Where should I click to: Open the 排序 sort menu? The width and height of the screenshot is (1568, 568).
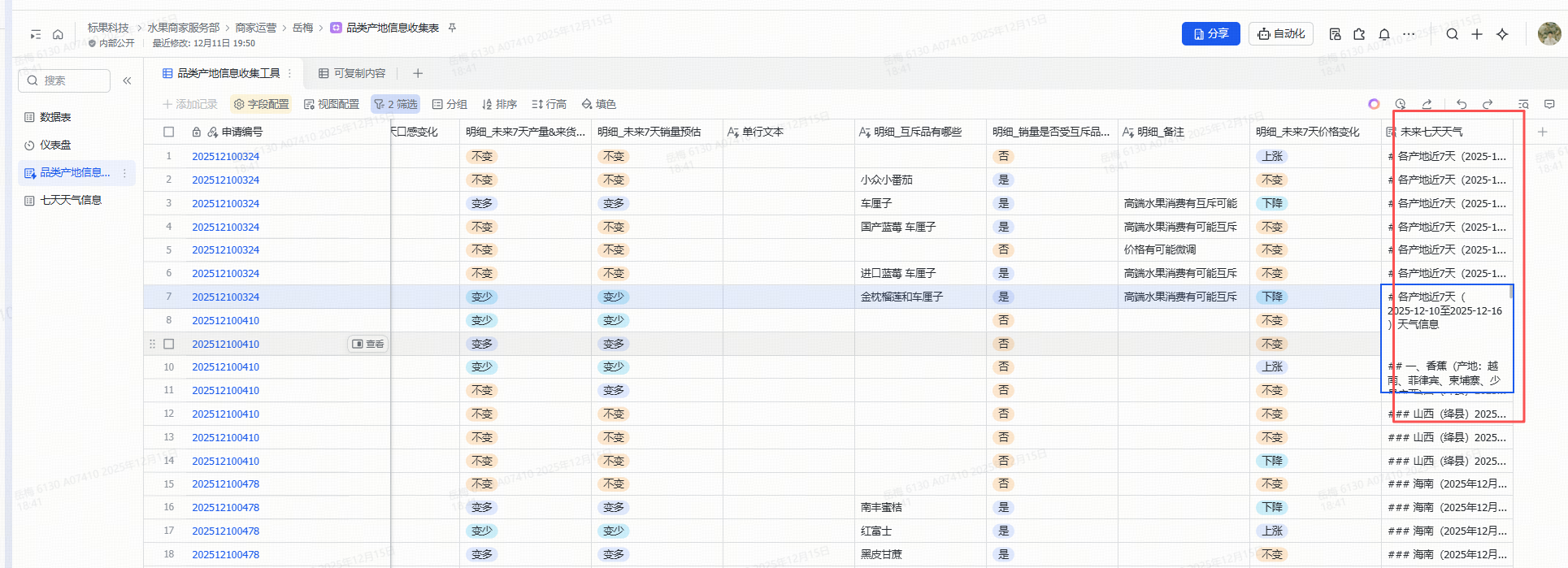pyautogui.click(x=499, y=104)
